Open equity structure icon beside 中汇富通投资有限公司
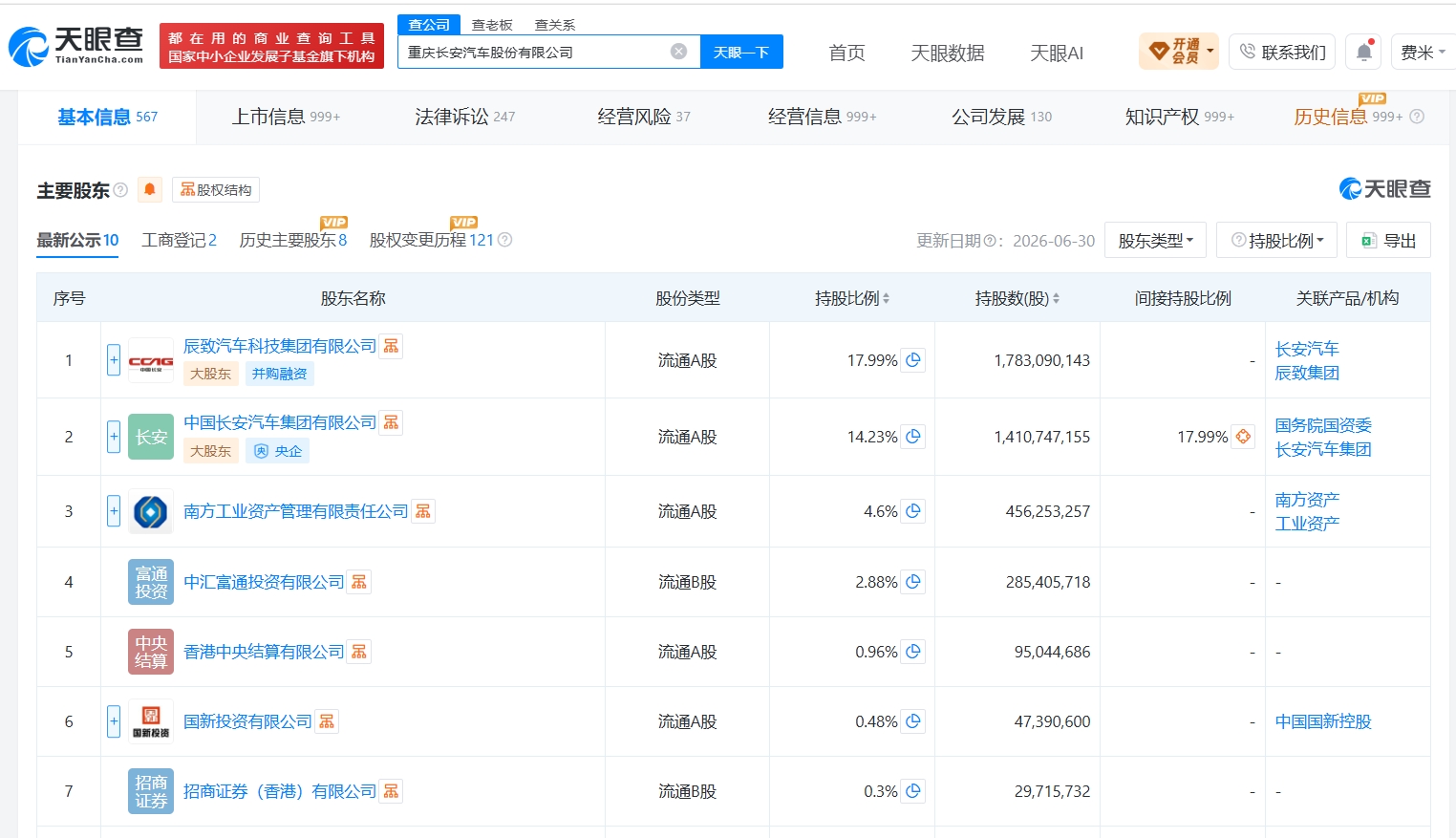 pyautogui.click(x=359, y=582)
